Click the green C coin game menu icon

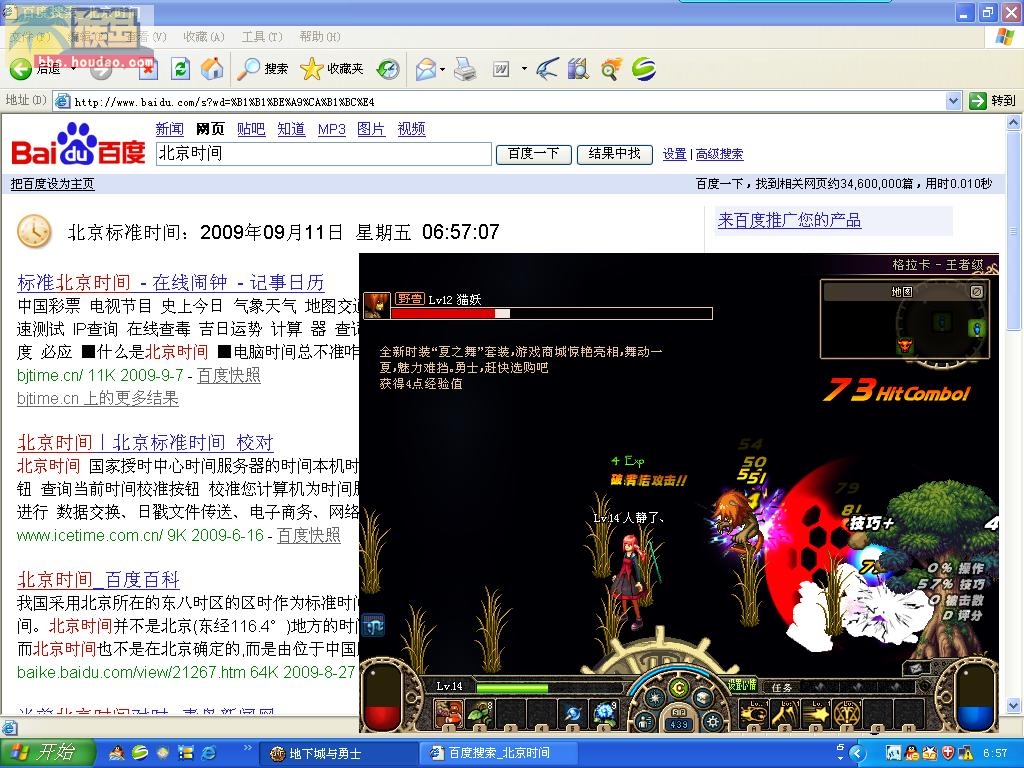click(x=679, y=688)
